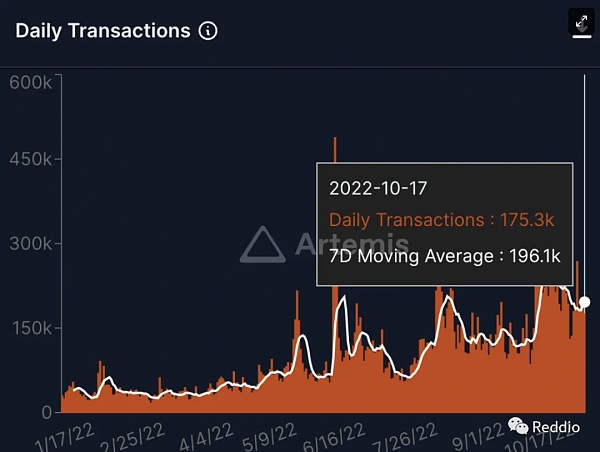Click the 2022-10-17 date in the tooltip

pos(378,188)
